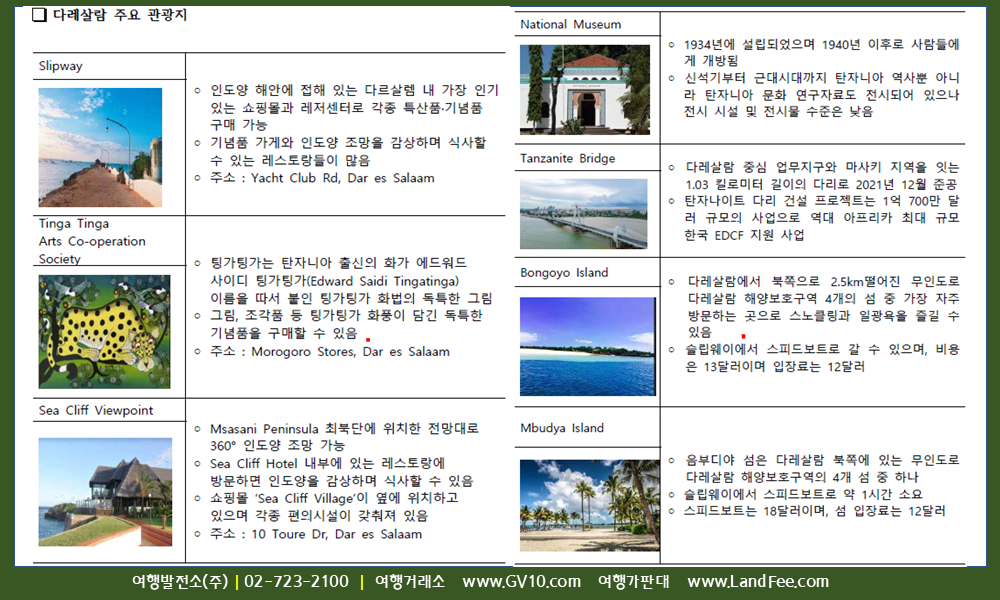Select the Slipway heading text
The image size is (1000, 600).
61,66
